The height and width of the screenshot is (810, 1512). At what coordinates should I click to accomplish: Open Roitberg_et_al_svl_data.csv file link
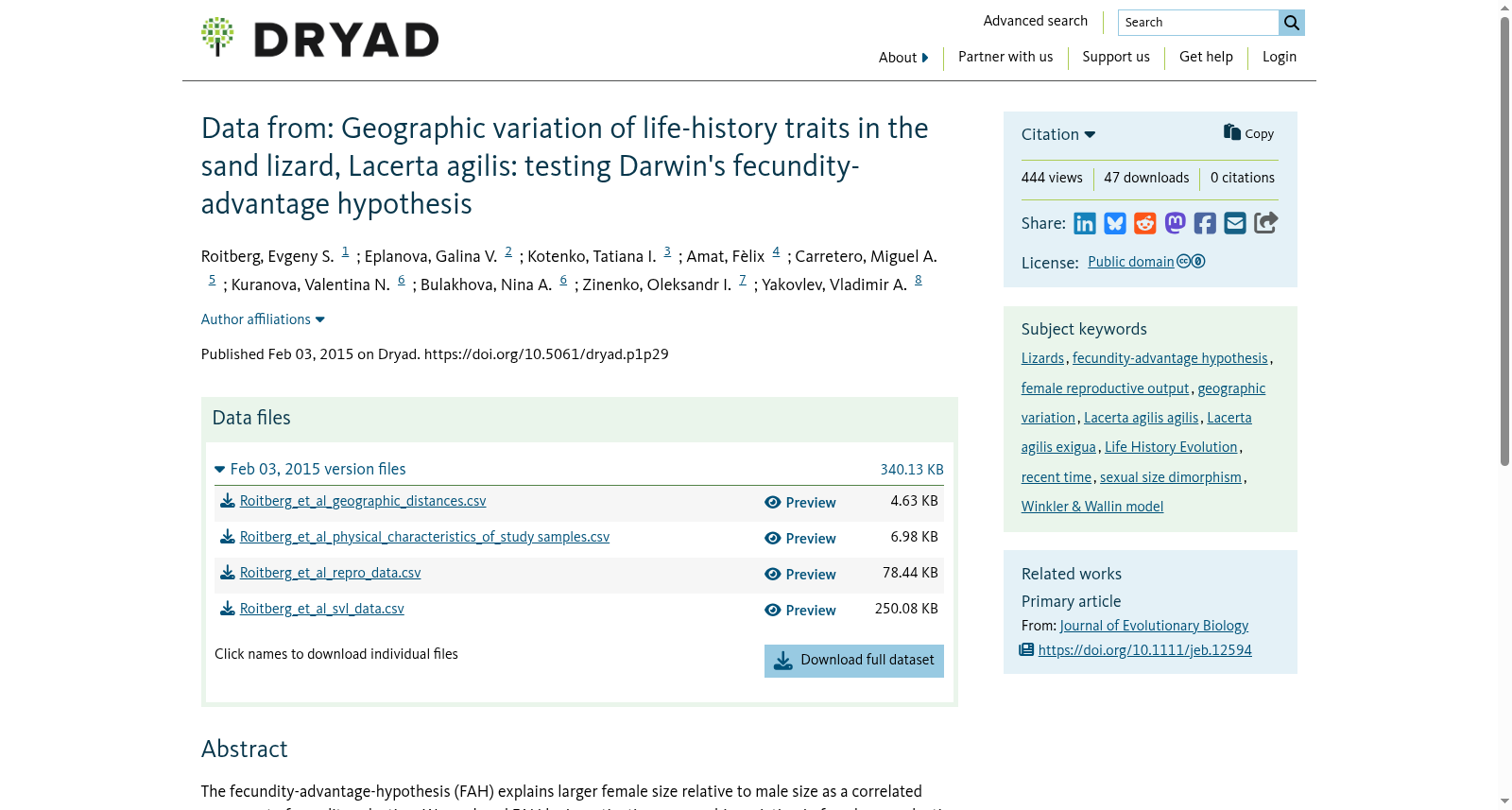click(x=322, y=609)
